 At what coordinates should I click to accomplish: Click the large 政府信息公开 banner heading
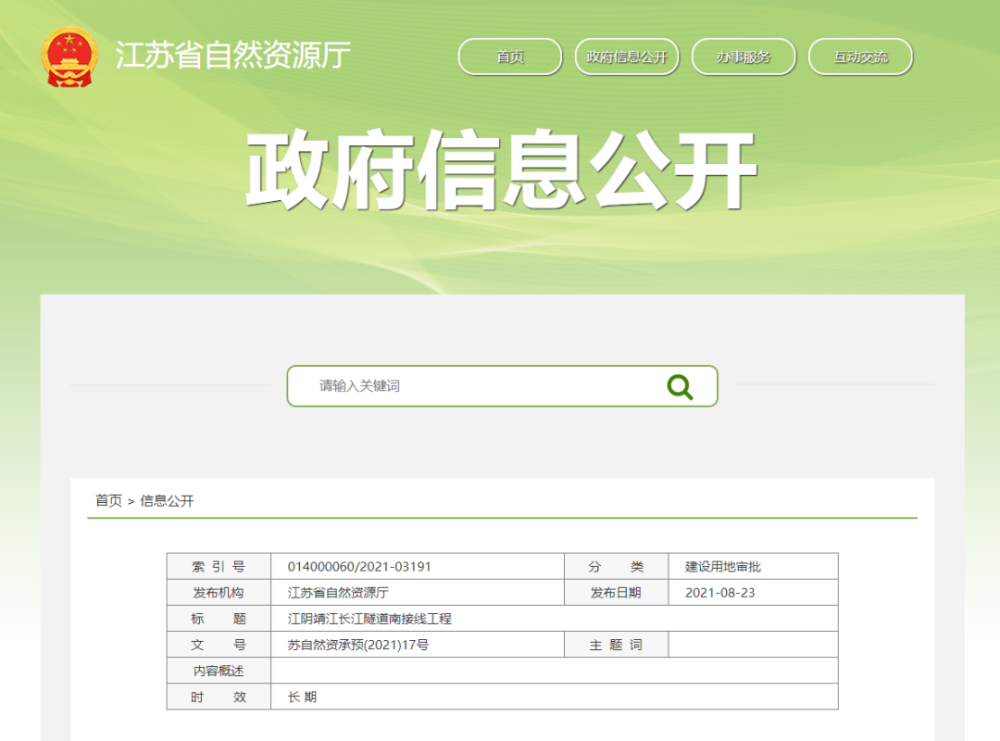500,171
